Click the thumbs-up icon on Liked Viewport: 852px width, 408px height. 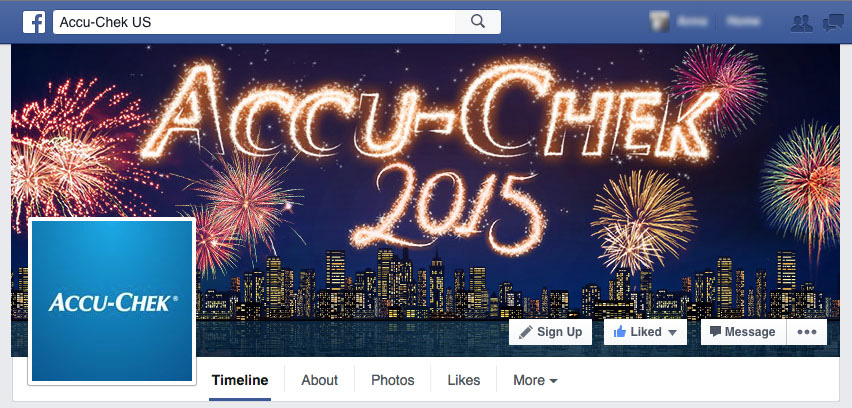[619, 332]
